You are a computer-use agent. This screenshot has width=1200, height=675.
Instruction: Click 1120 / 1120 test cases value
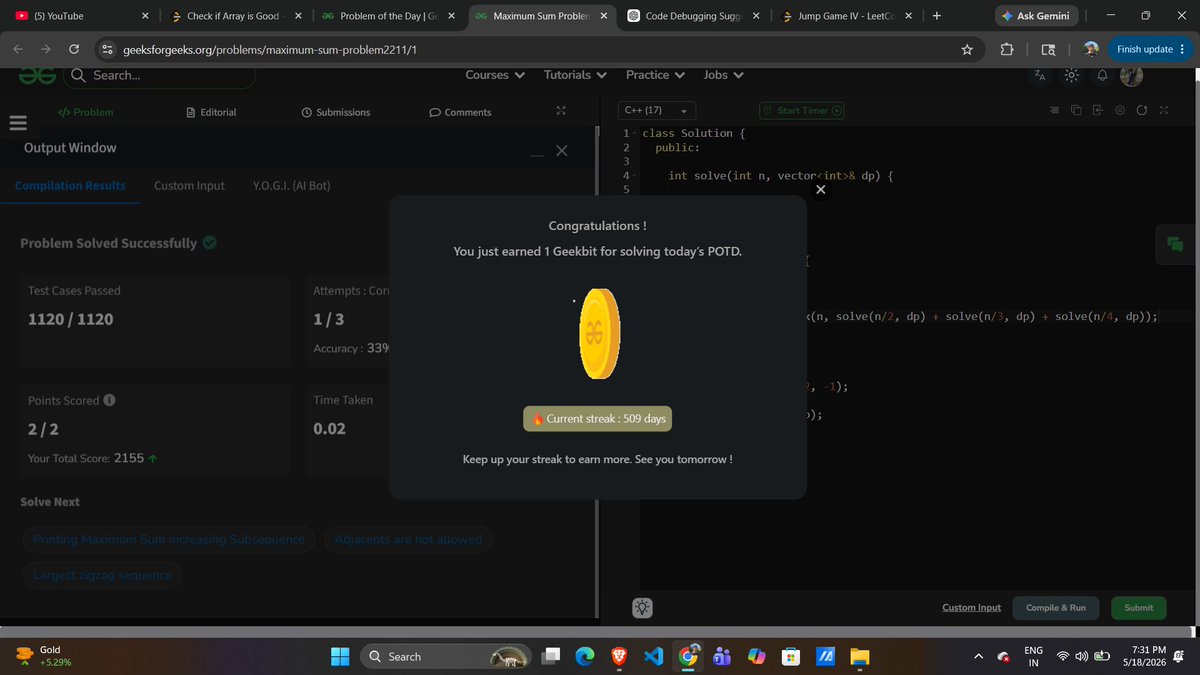pos(70,319)
